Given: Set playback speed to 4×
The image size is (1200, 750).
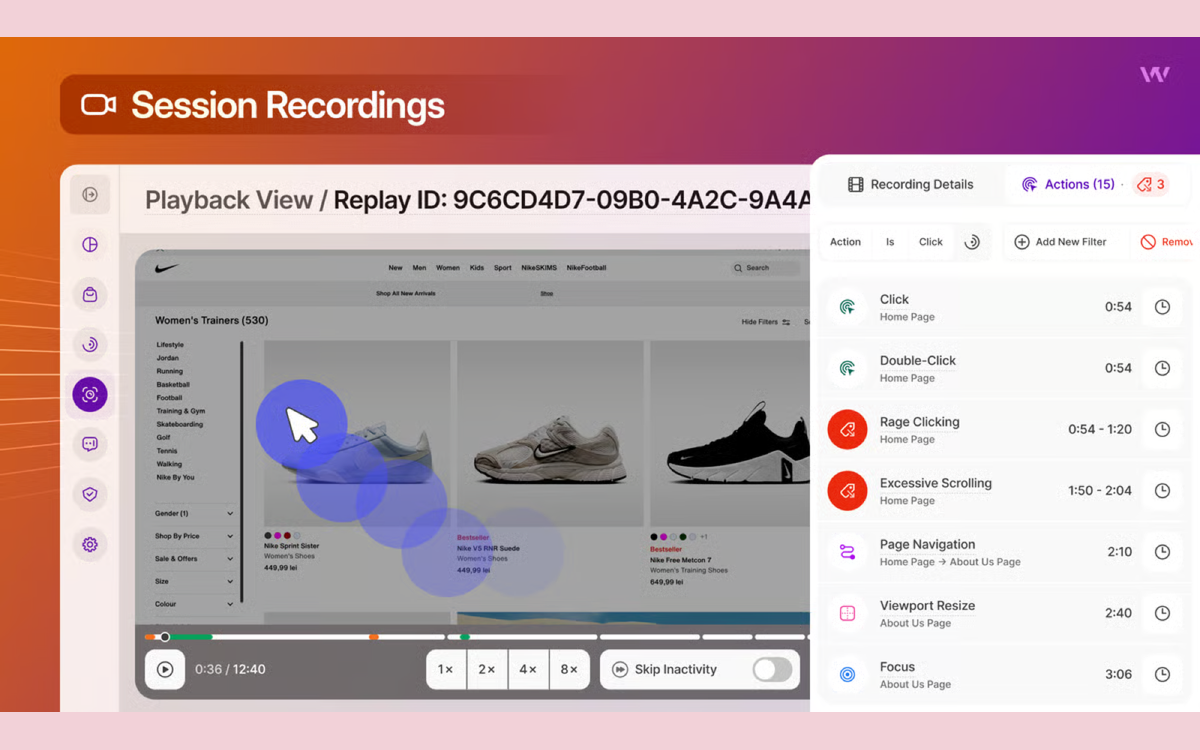Looking at the screenshot, I should (528, 669).
